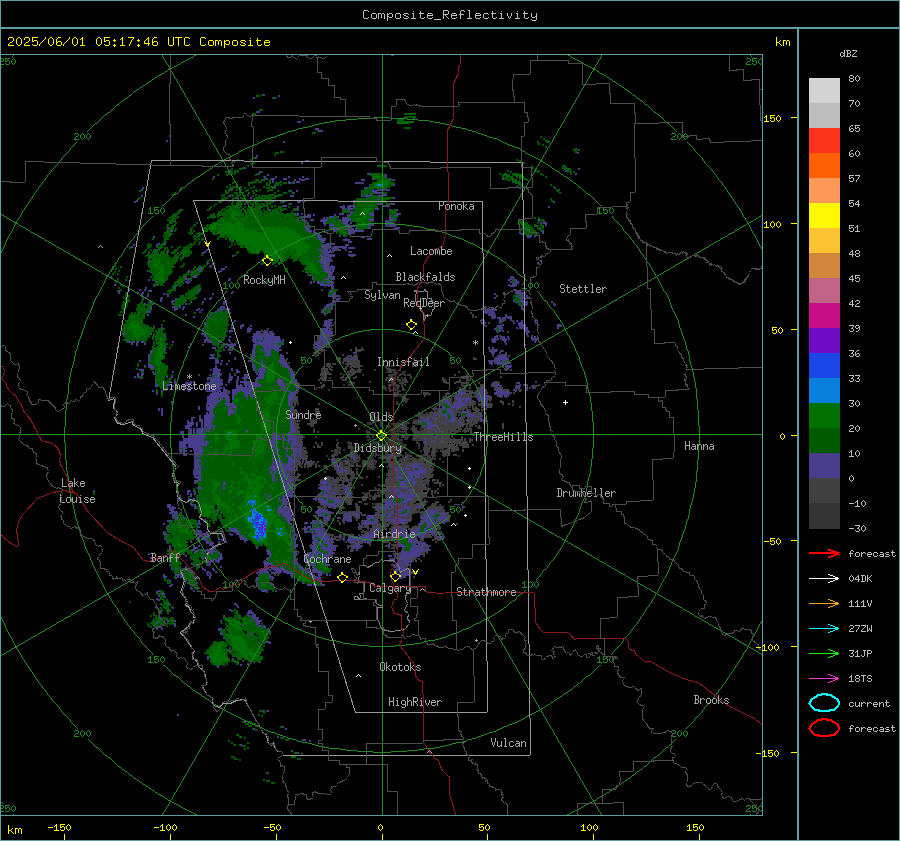This screenshot has height=841, width=900.
Task: Click the white plus marker west of Hanna
Action: [565, 402]
